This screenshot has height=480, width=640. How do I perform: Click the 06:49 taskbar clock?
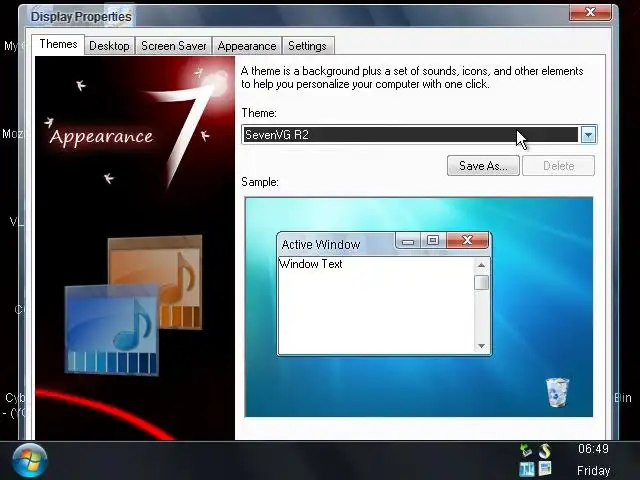coord(593,449)
